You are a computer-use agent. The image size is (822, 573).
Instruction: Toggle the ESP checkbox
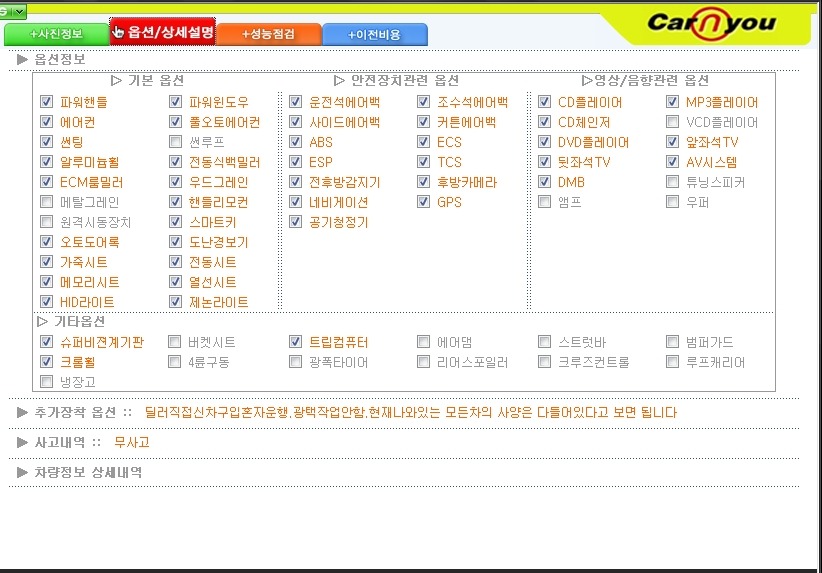coord(296,161)
